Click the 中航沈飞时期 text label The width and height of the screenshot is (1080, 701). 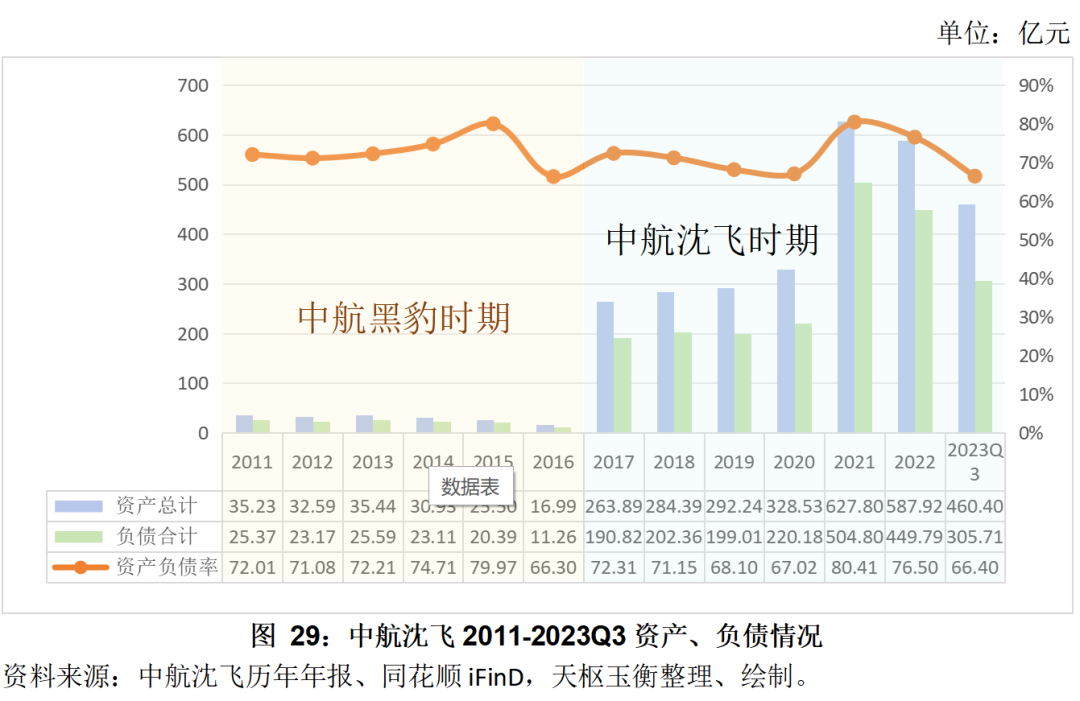click(713, 240)
